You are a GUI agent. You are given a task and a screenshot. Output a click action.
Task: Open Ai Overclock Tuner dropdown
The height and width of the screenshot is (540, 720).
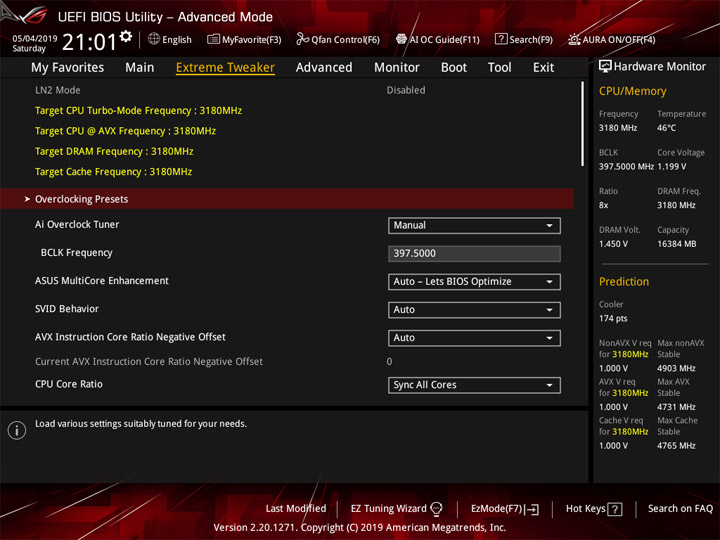pyautogui.click(x=474, y=225)
